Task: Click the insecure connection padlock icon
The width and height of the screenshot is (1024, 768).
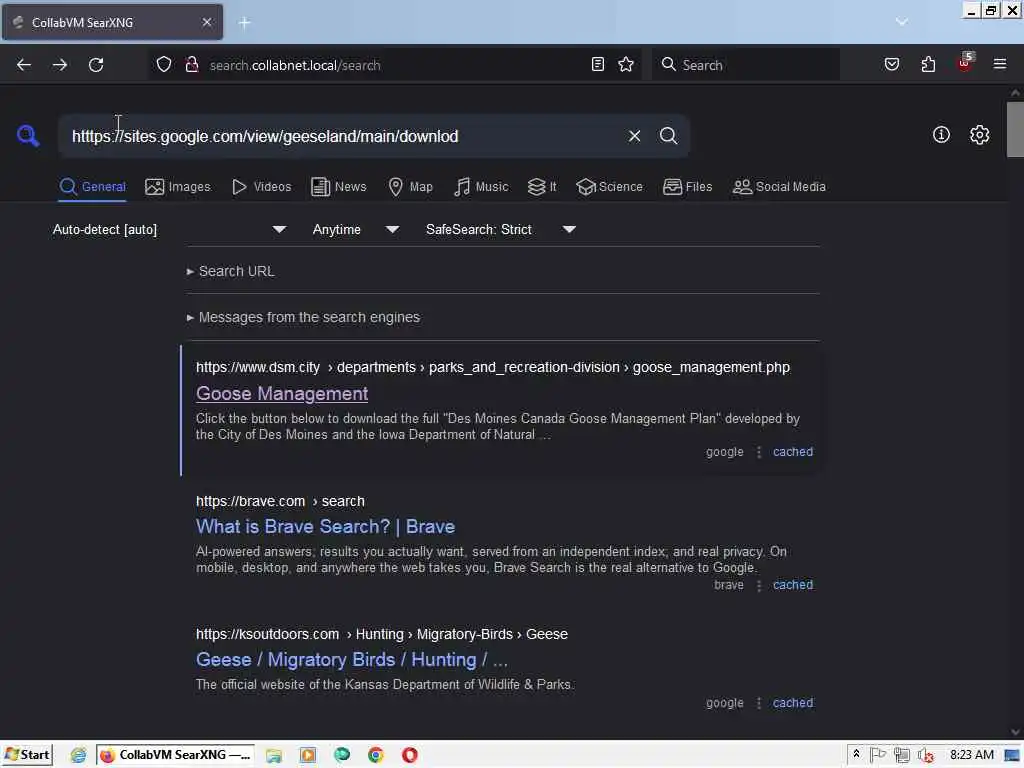Action: click(x=192, y=65)
